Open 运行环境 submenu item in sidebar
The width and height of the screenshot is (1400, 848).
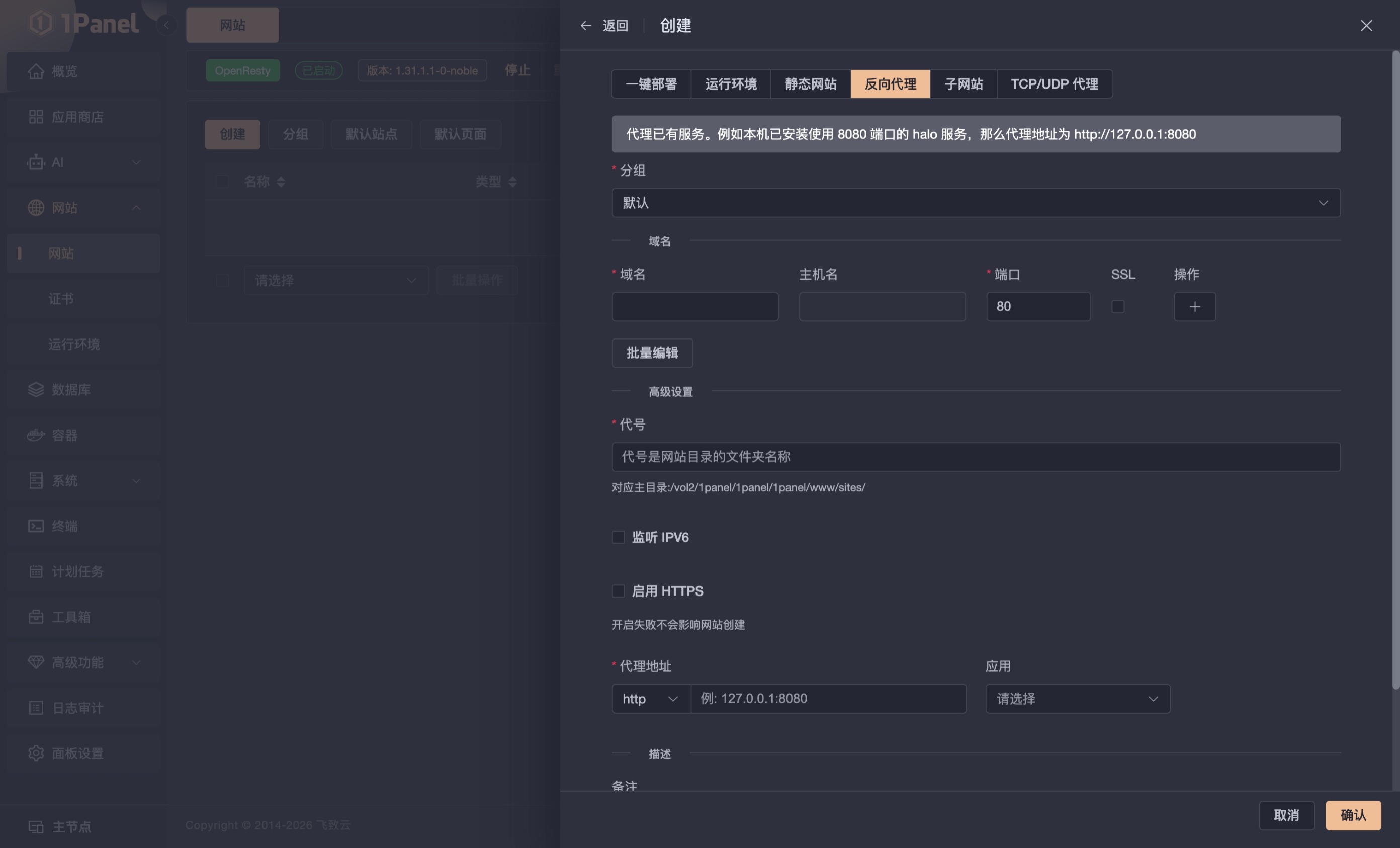(83, 345)
